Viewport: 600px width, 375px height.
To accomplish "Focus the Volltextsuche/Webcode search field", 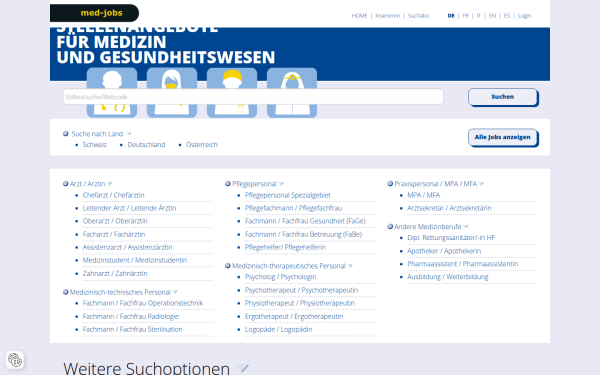I will coord(253,97).
